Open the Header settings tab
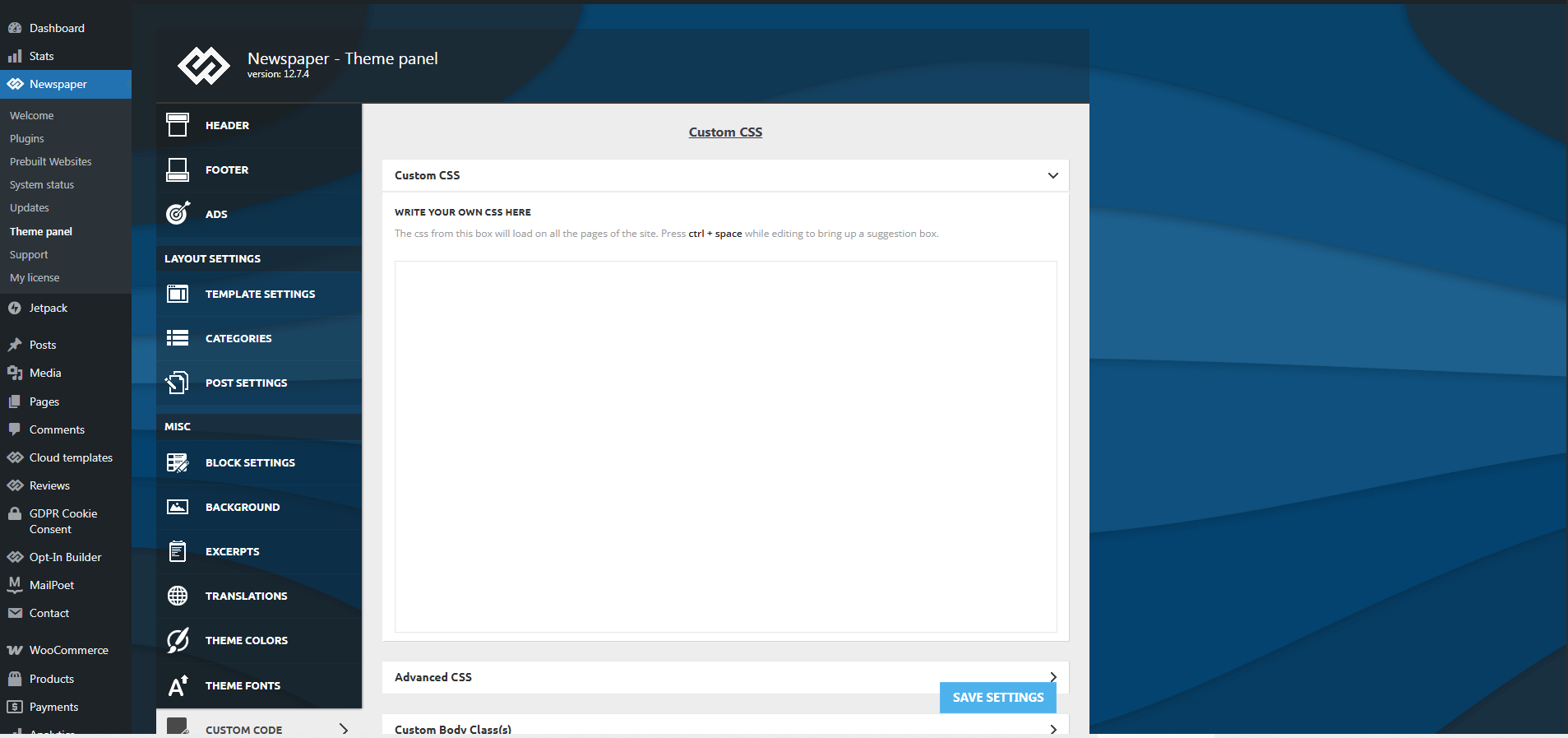 [x=259, y=125]
